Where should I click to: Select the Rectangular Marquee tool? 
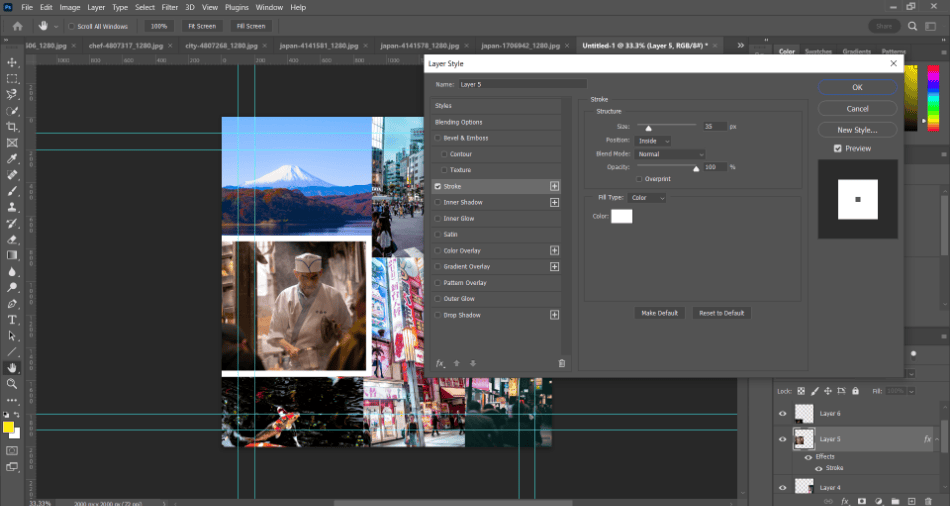point(12,79)
